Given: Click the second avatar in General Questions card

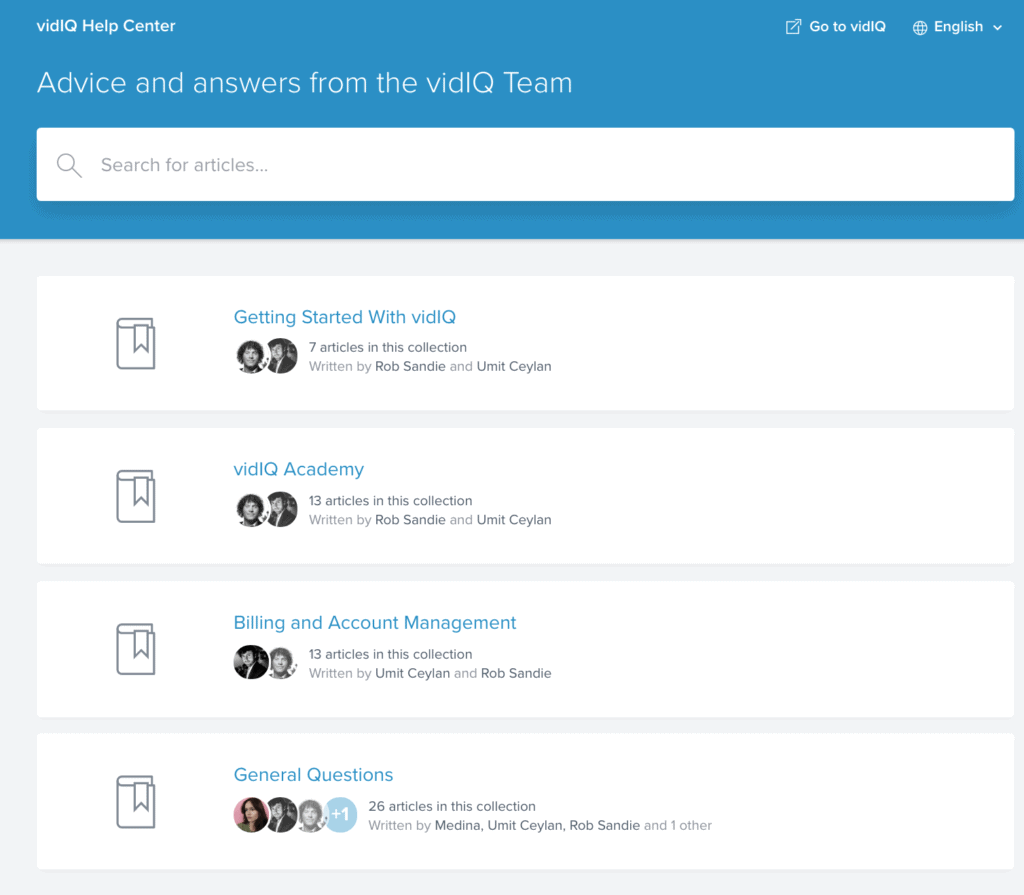Looking at the screenshot, I should (x=282, y=815).
